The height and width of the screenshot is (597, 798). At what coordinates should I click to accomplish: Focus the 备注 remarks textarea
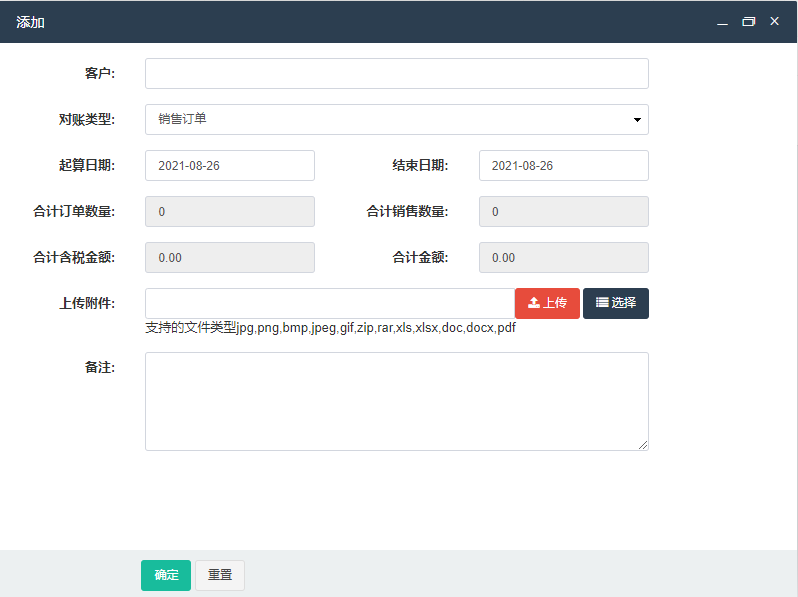pos(396,401)
